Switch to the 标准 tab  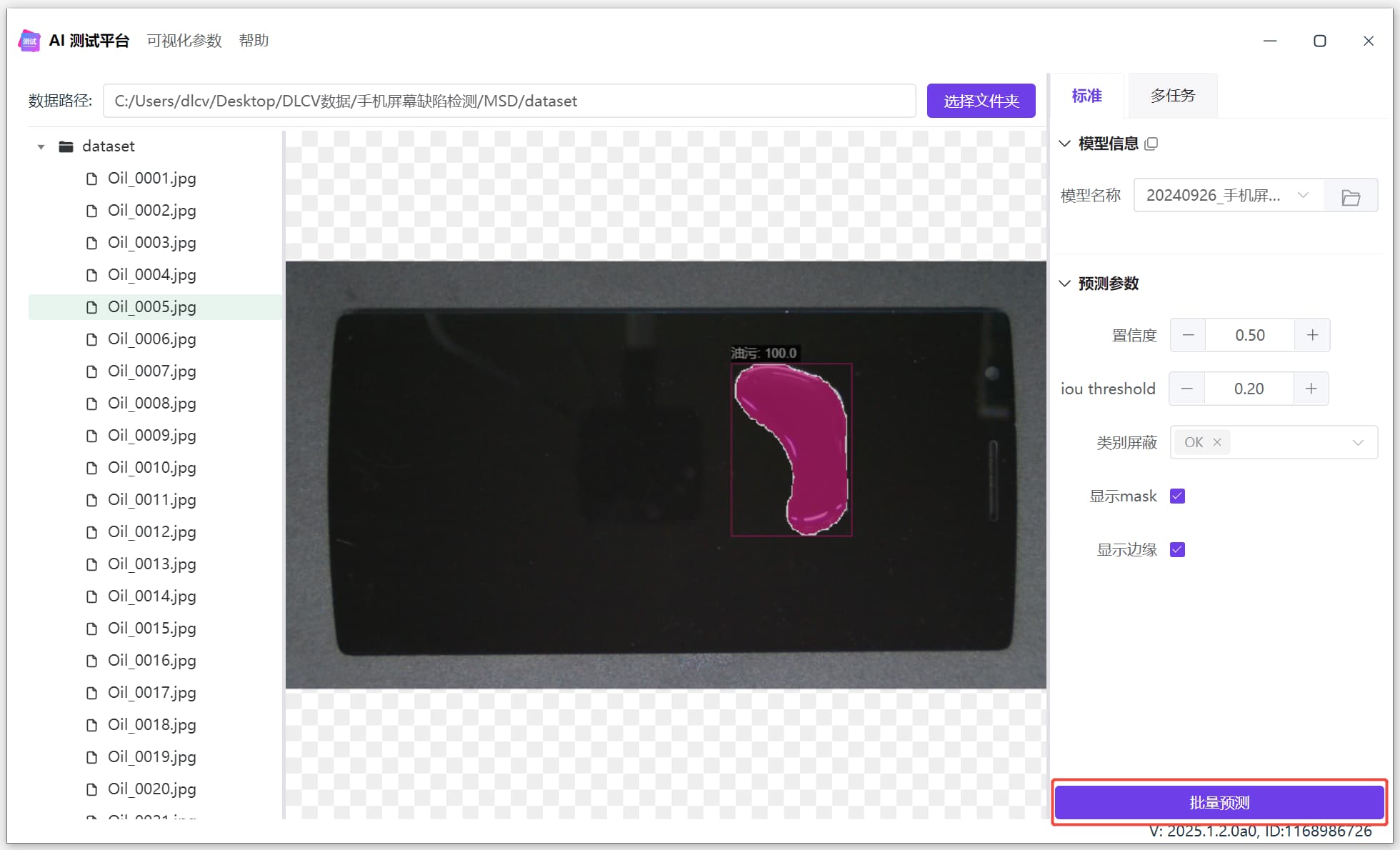(1086, 96)
